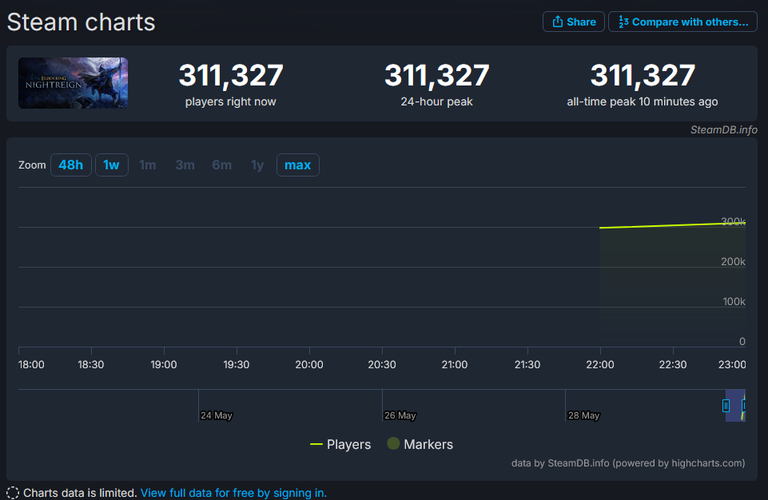This screenshot has width=768, height=500.
Task: Select the 1w zoom range
Action: 112,165
